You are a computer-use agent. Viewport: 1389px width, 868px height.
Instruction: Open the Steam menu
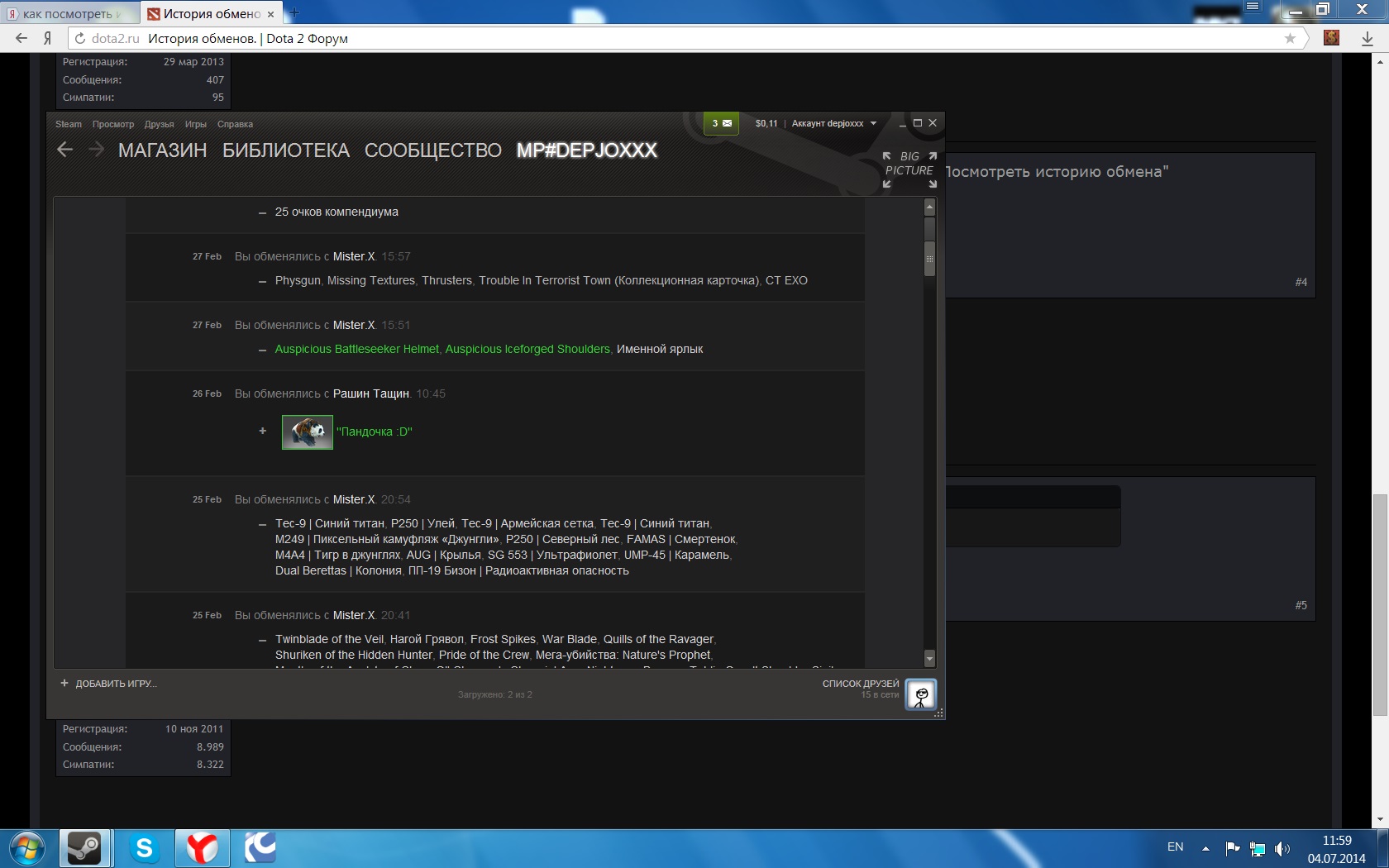[x=69, y=124]
